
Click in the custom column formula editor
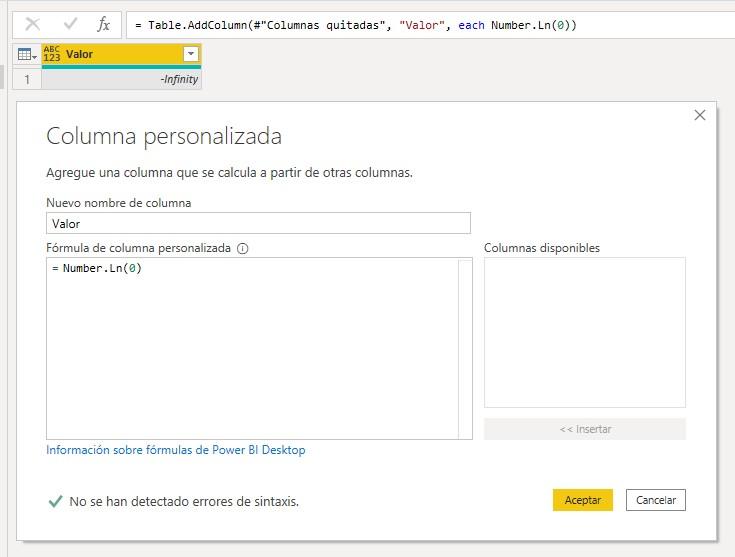click(252, 348)
